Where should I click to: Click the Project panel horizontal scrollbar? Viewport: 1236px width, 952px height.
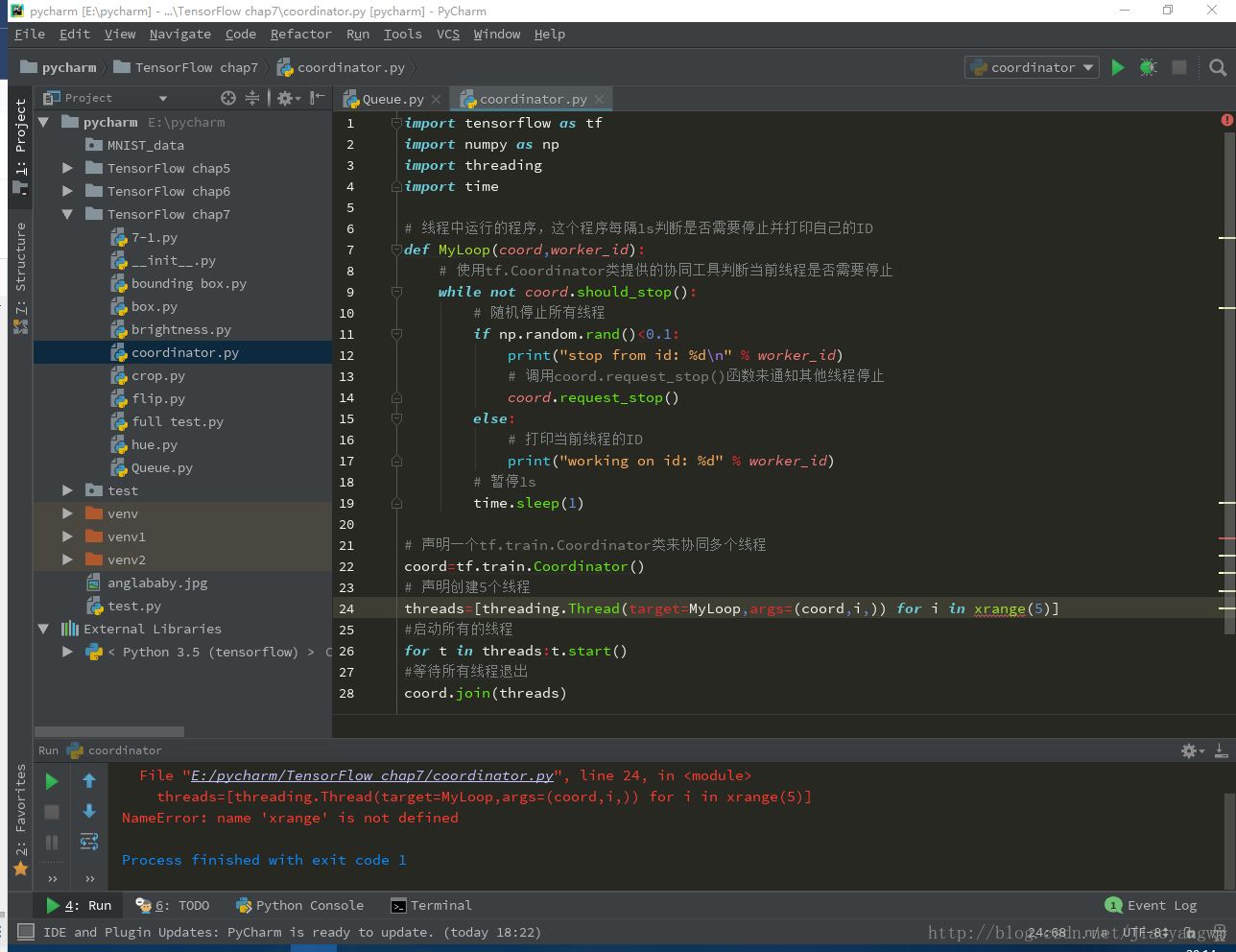coord(109,731)
